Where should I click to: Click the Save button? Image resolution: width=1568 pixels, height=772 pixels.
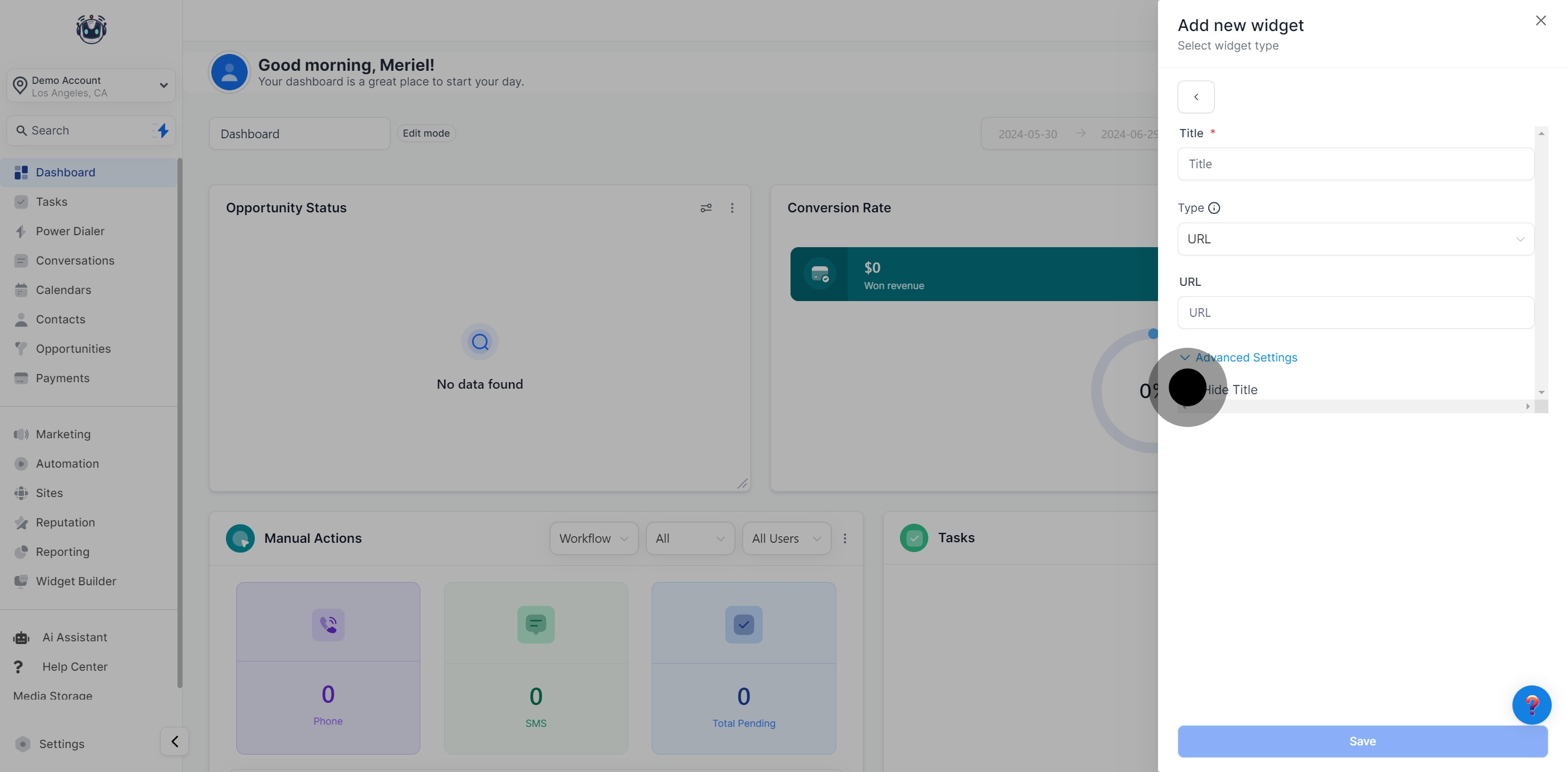click(1362, 741)
